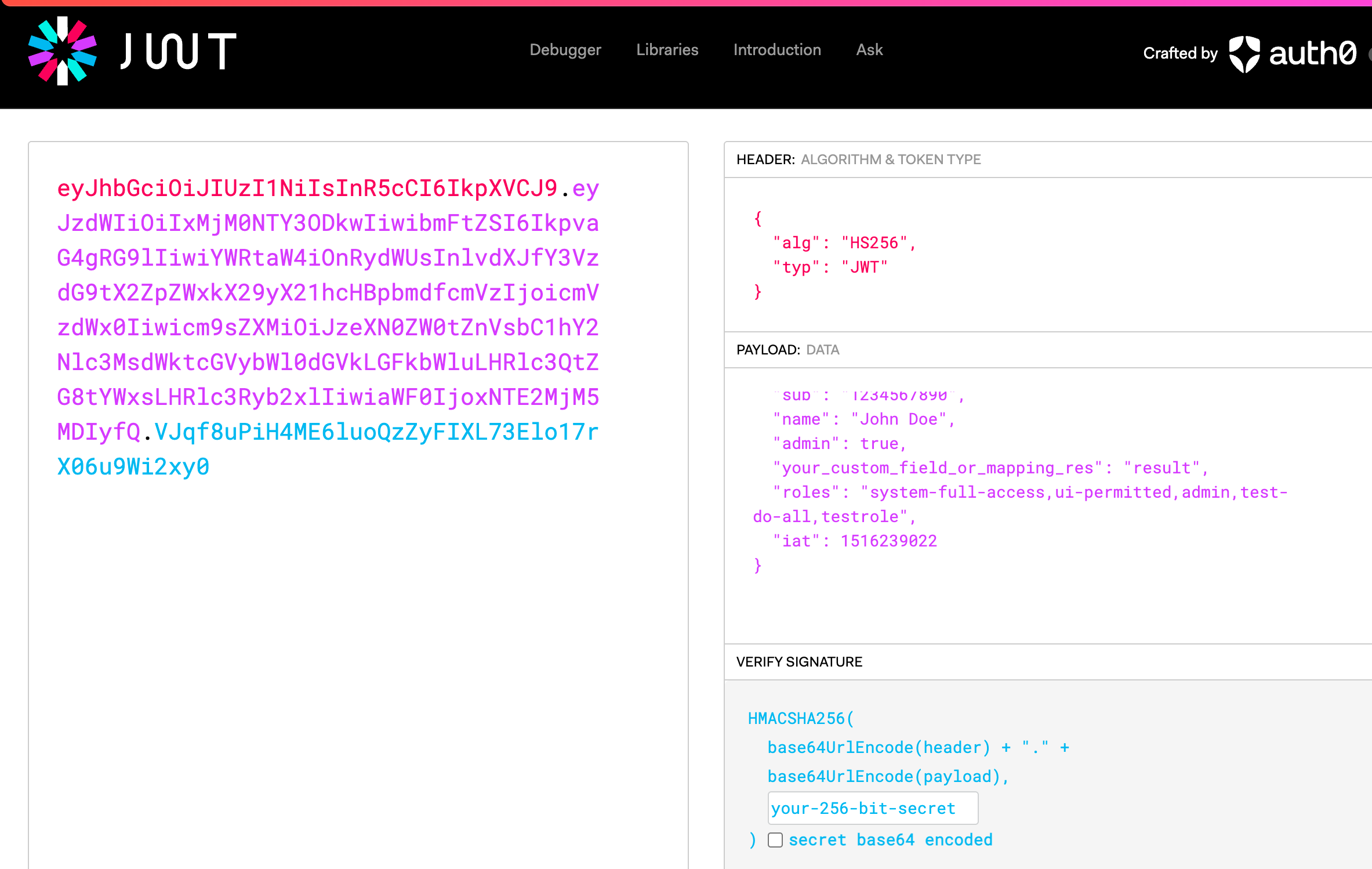This screenshot has height=869, width=1372.
Task: Click the Crafted by label
Action: (x=1179, y=53)
